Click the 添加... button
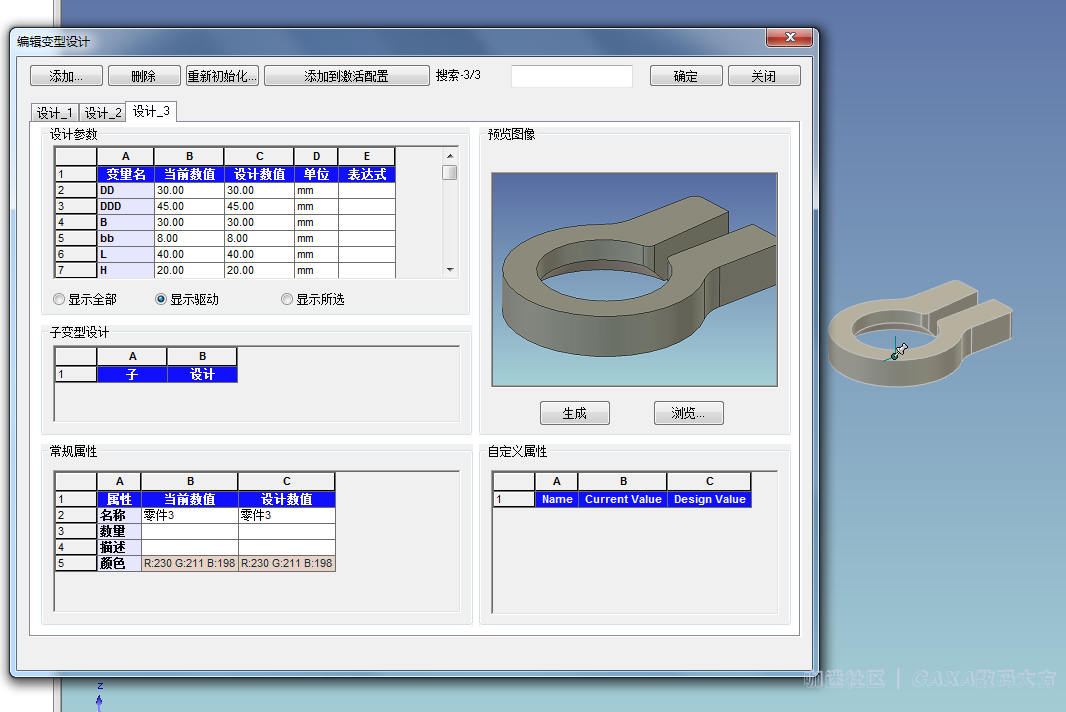 pyautogui.click(x=66, y=76)
